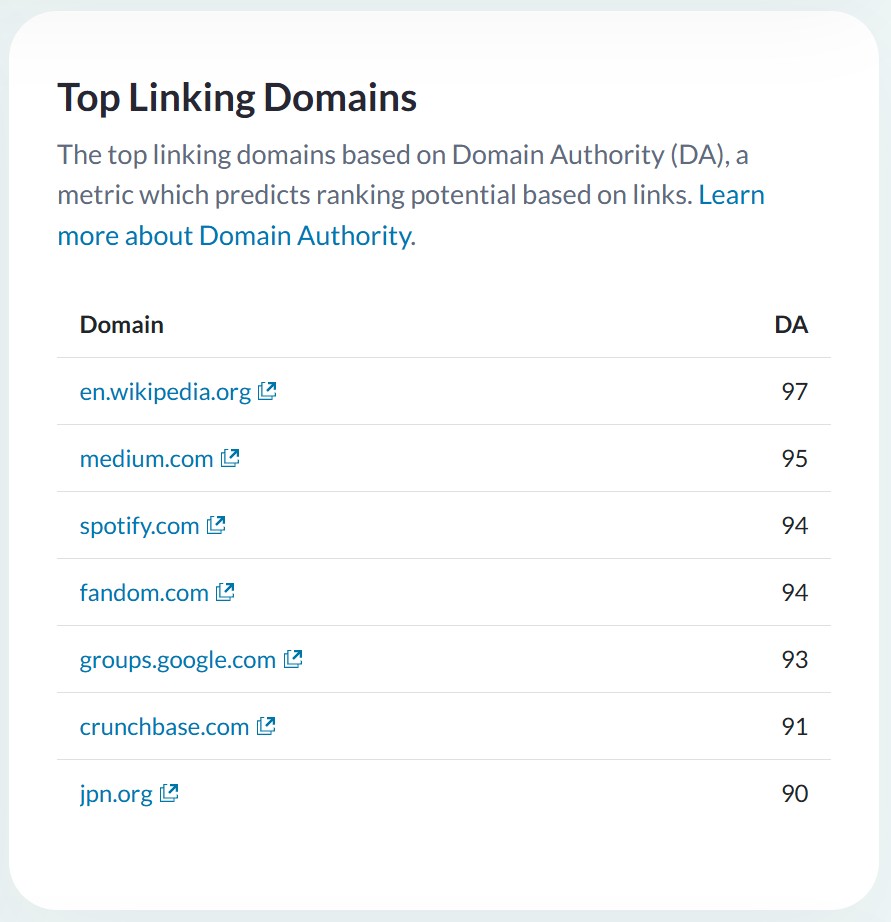Viewport: 891px width, 922px height.
Task: Click the DA column header
Action: pos(791,325)
